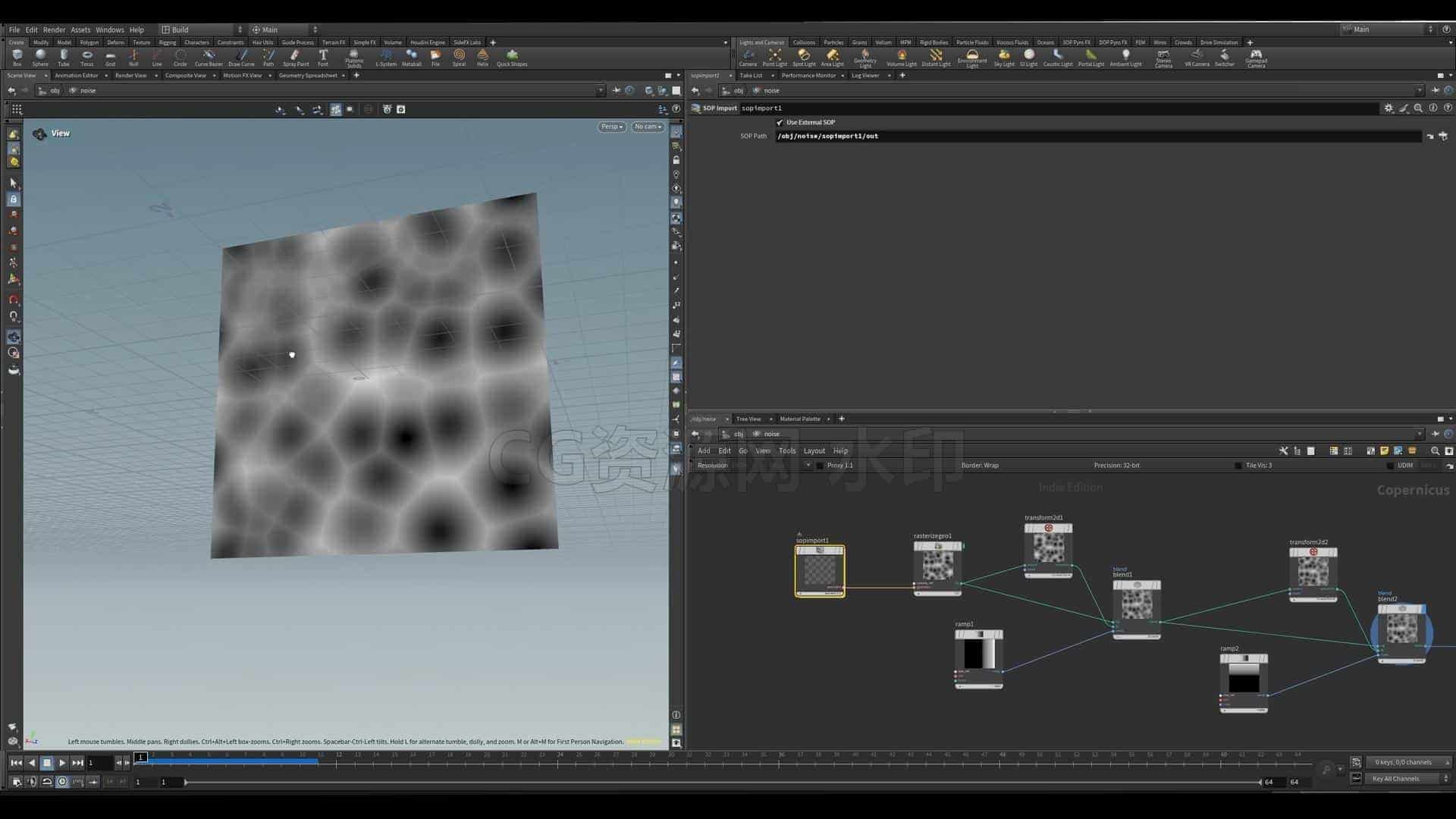This screenshot has width=1456, height=819.
Task: Click the parameter pane gear settings icon
Action: coord(1389,108)
